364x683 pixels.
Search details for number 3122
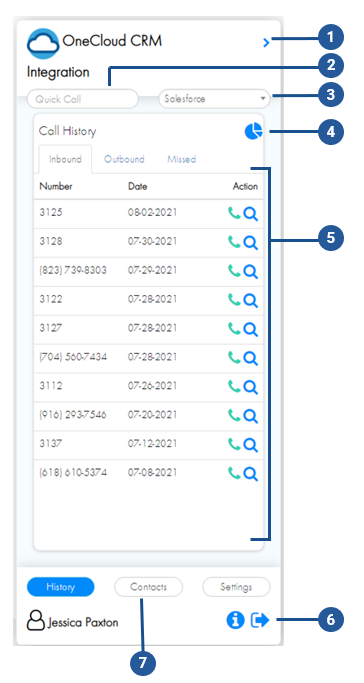(250, 301)
